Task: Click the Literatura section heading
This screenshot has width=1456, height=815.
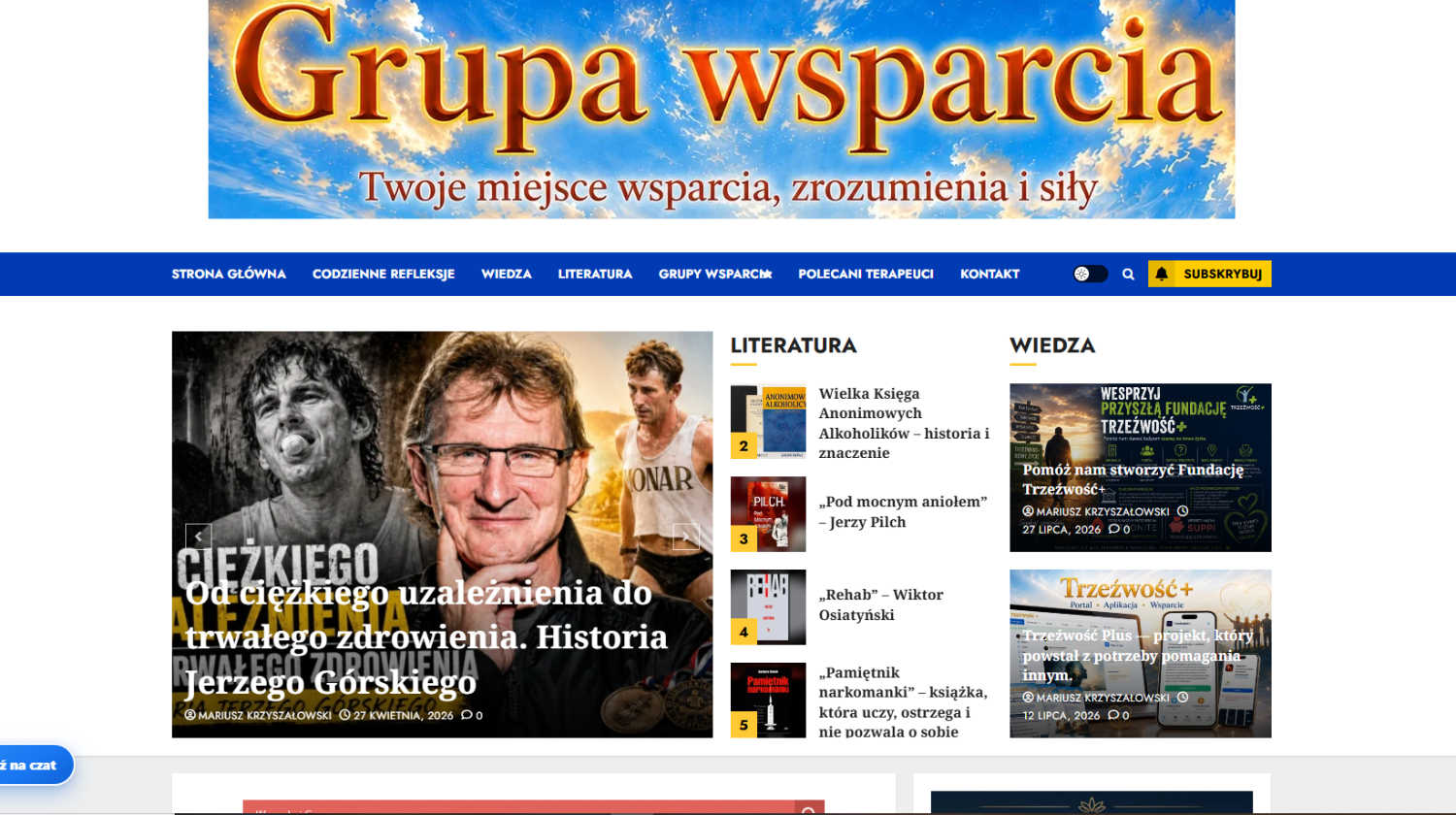Action: pos(793,345)
